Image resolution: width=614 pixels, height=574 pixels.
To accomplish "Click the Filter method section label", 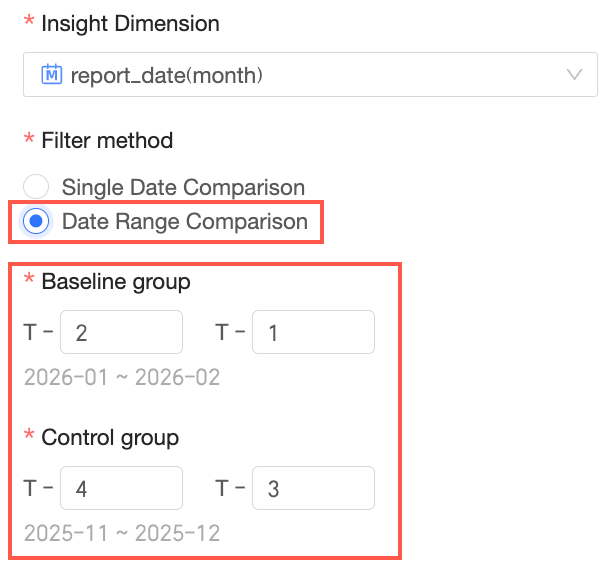I will (x=107, y=140).
